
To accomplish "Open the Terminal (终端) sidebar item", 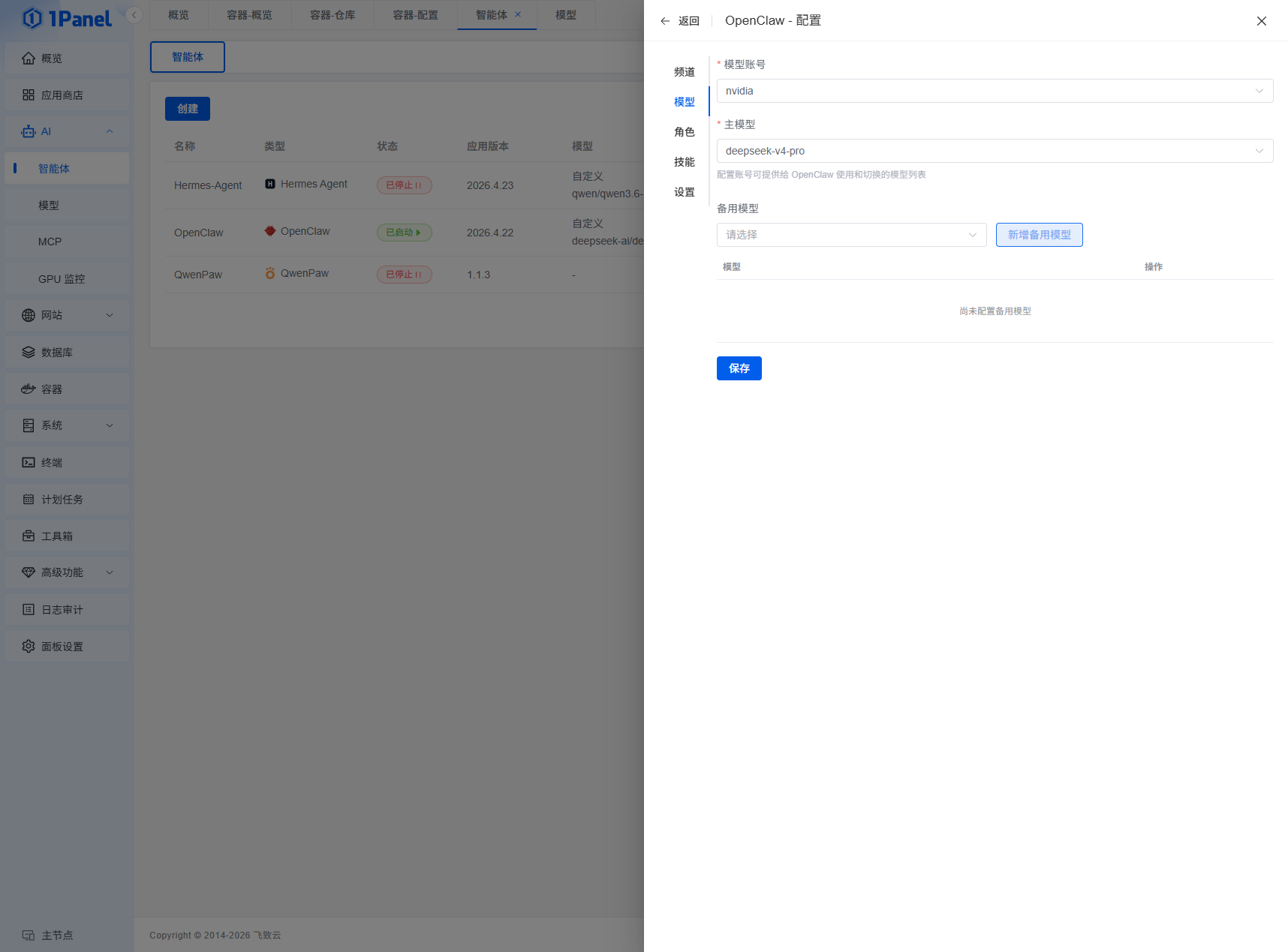I will coord(52,463).
